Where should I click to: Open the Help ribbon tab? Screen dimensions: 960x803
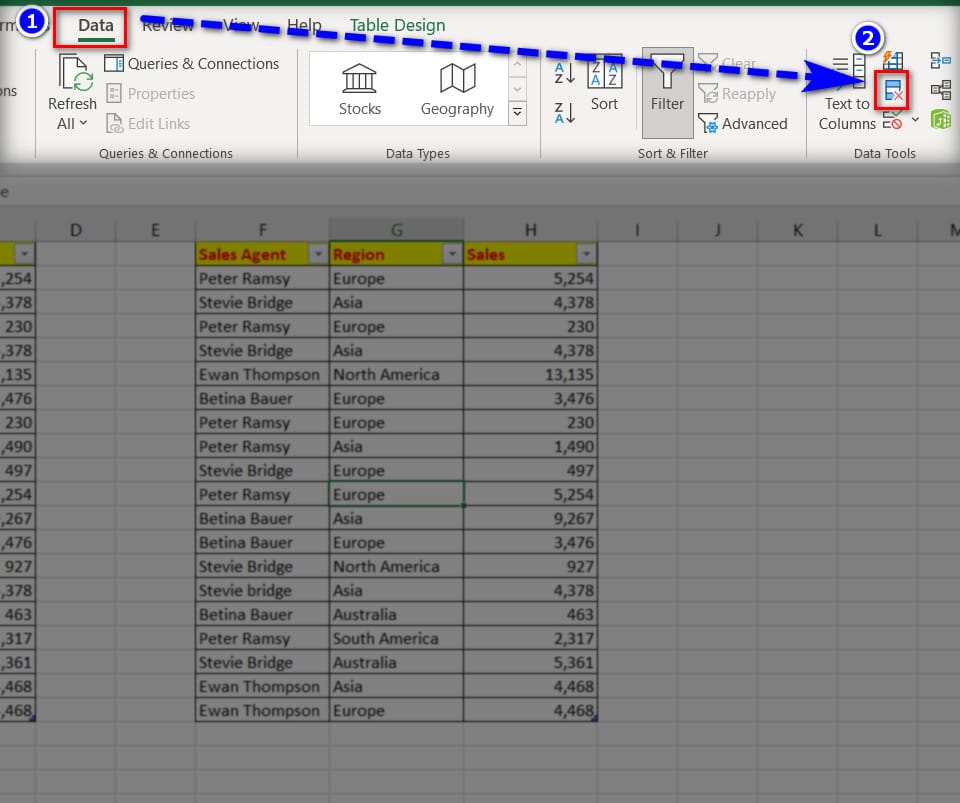304,25
